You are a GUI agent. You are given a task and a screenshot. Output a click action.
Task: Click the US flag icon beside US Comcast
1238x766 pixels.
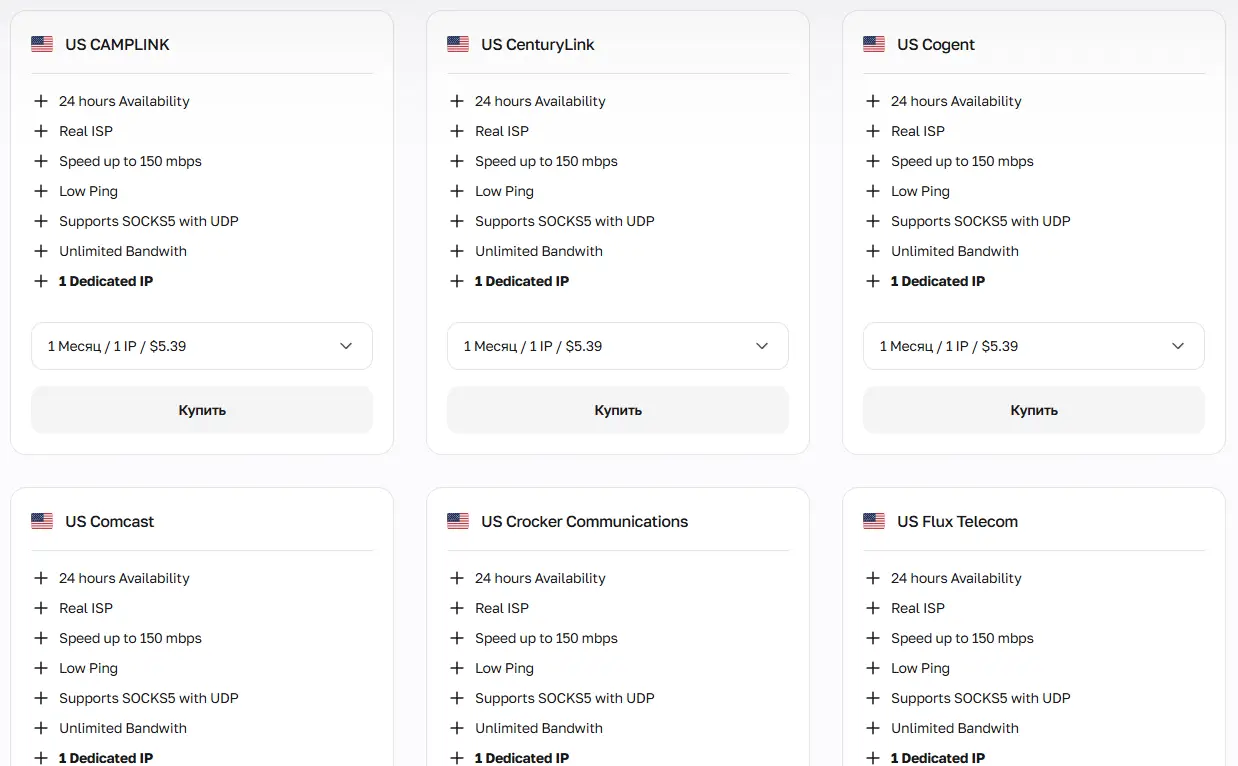42,521
